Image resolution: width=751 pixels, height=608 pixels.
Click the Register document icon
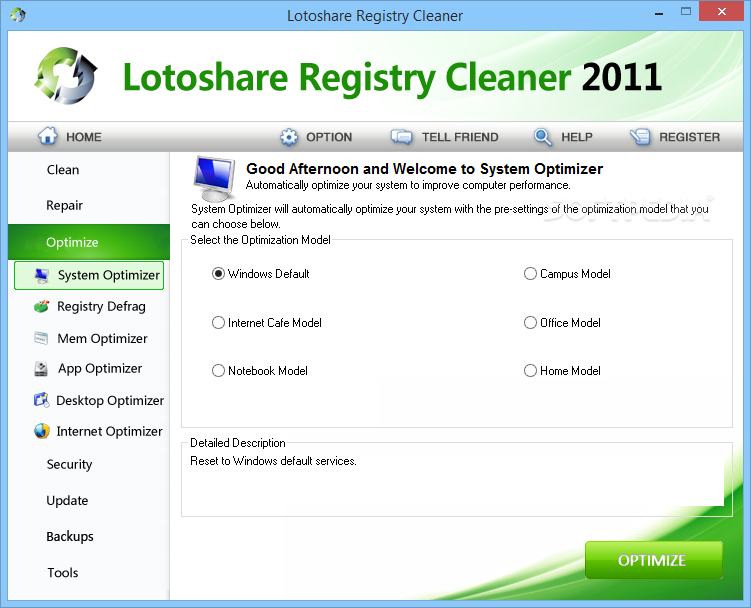tap(640, 137)
